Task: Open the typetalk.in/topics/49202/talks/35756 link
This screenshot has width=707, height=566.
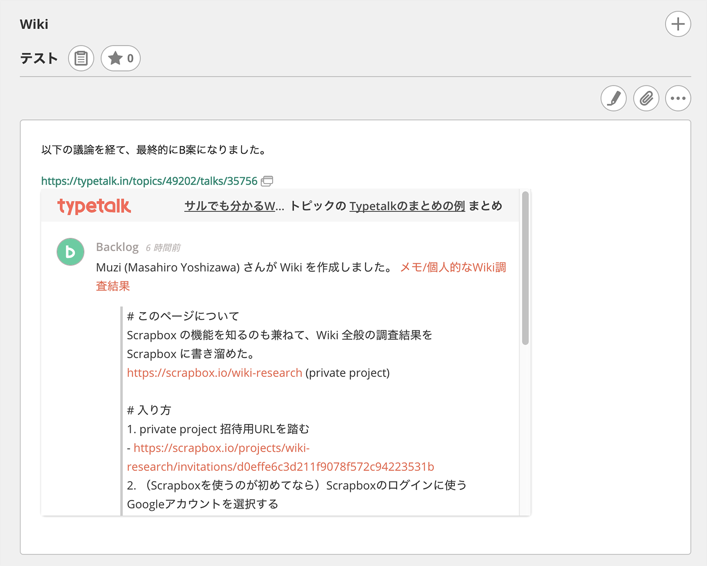Action: tap(149, 181)
